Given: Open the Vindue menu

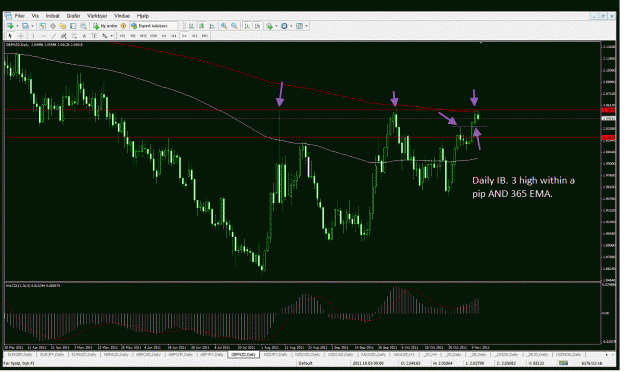Looking at the screenshot, I should pos(122,16).
